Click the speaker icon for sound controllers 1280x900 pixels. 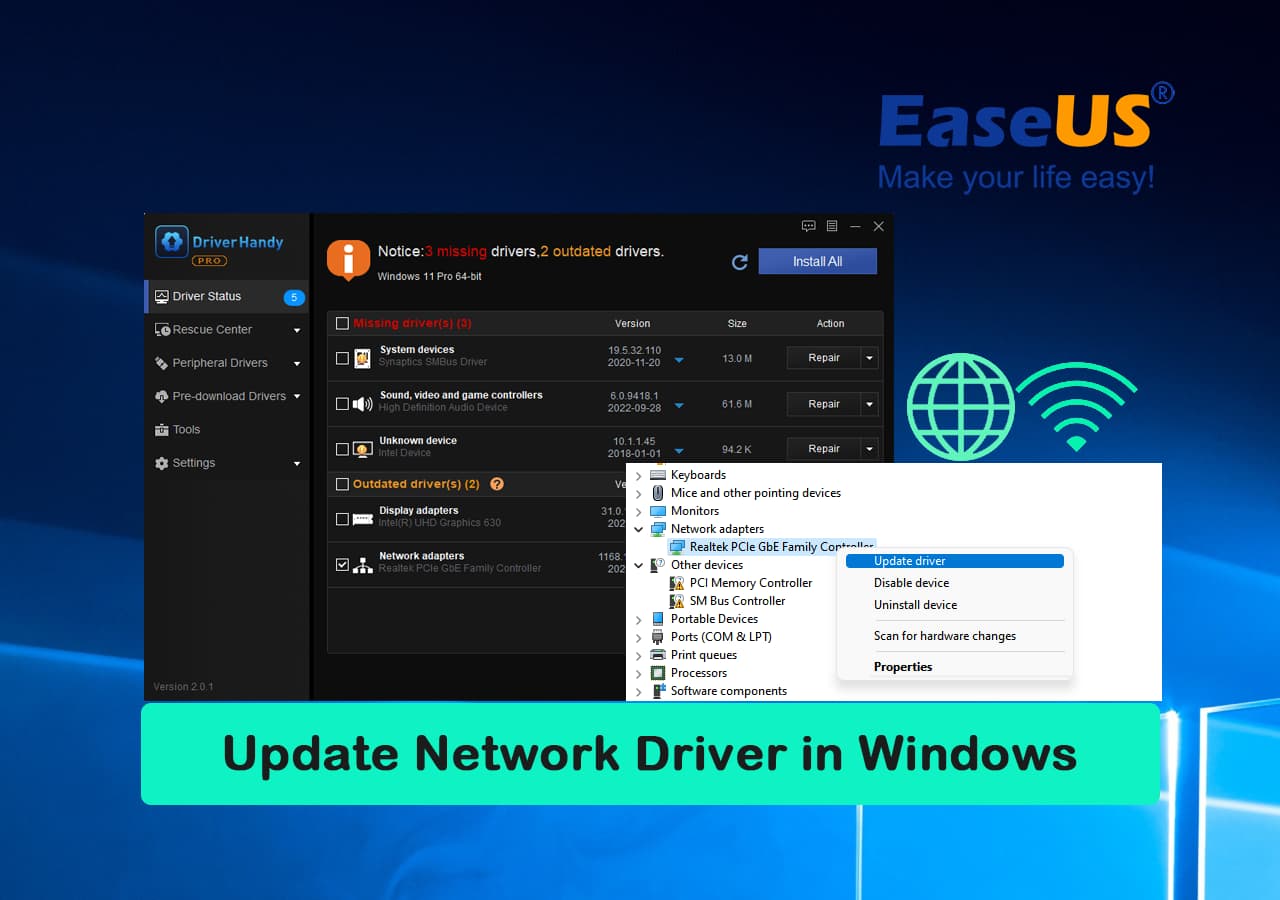[363, 404]
